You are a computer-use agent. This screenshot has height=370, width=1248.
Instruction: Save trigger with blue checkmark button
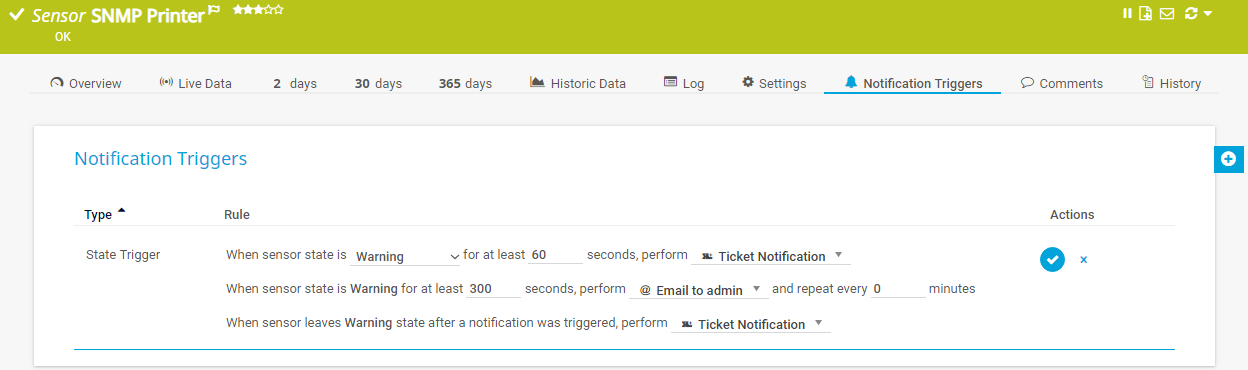(x=1052, y=259)
